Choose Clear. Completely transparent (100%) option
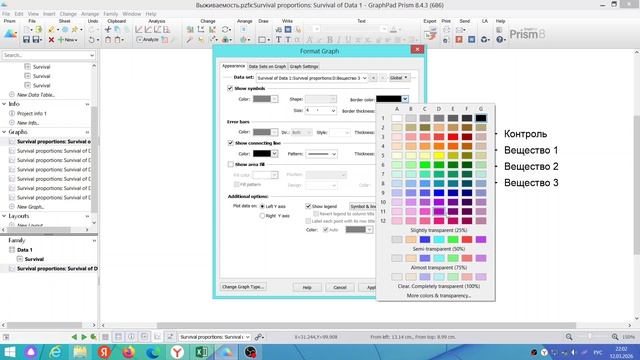This screenshot has width=640, height=360. 438,286
